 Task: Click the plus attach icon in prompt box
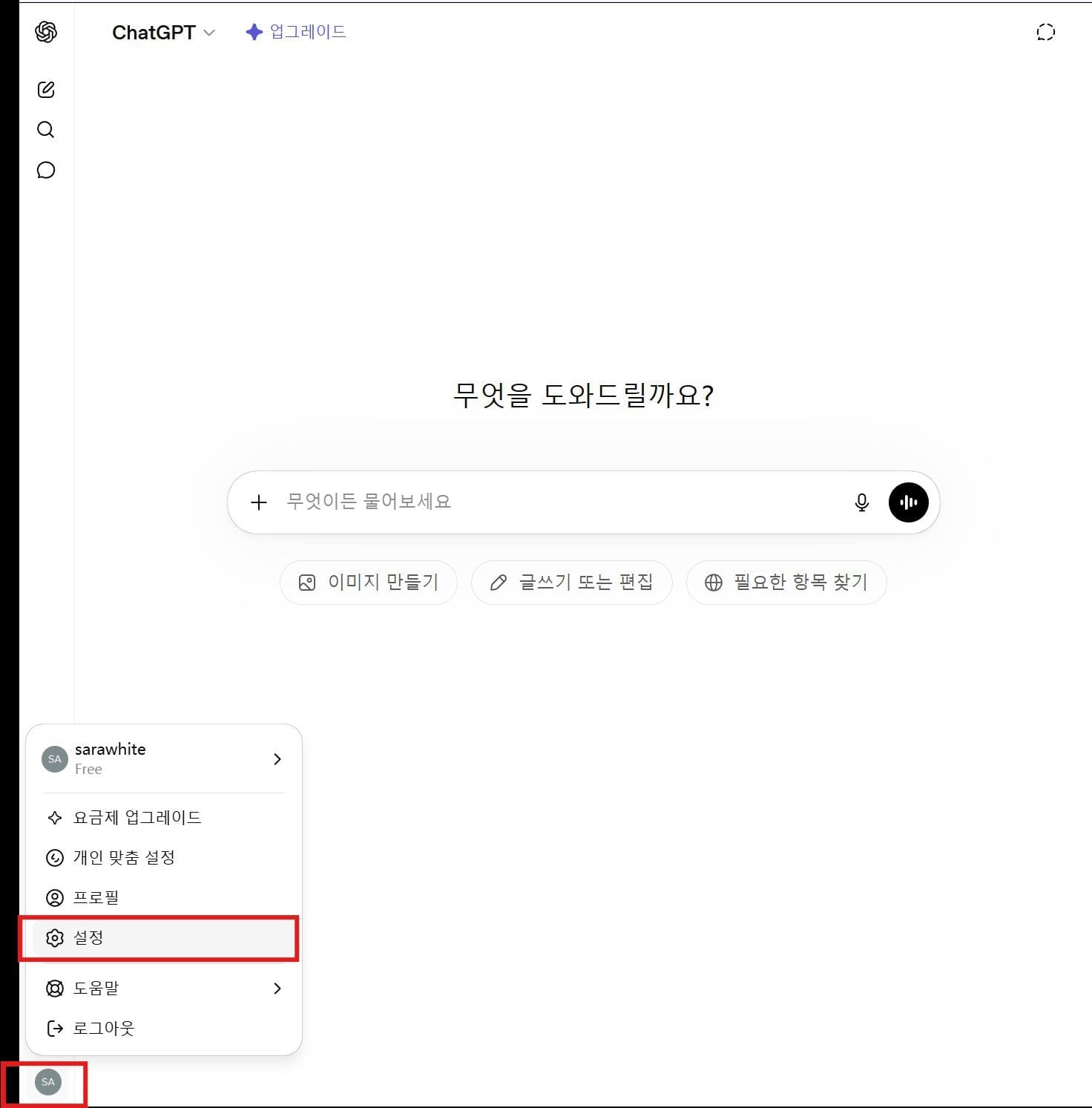(259, 502)
